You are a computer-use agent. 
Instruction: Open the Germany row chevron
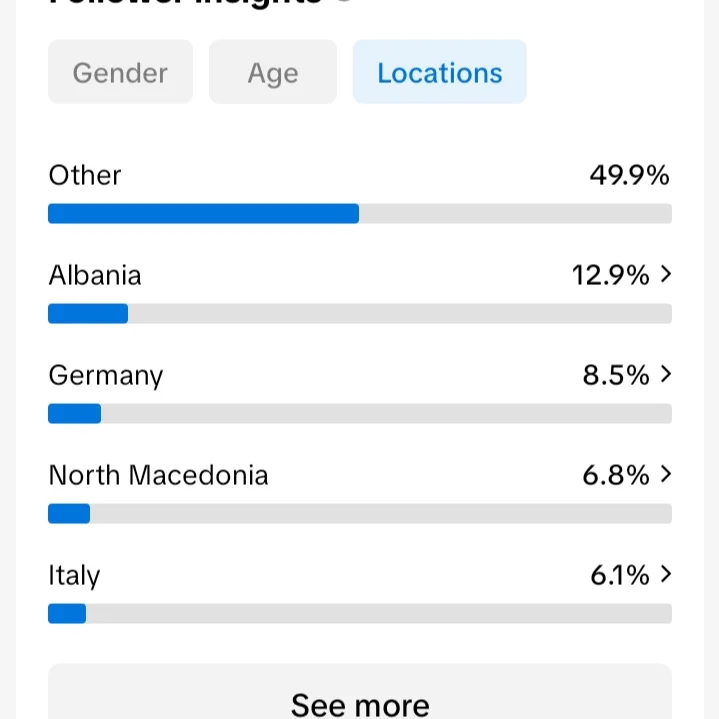tap(666, 375)
